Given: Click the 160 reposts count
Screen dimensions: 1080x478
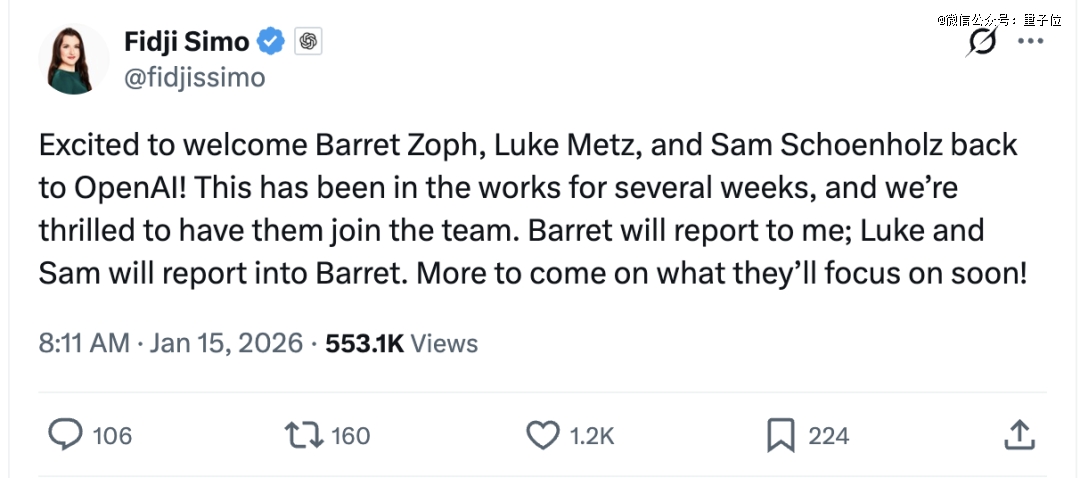Looking at the screenshot, I should pyautogui.click(x=350, y=436).
